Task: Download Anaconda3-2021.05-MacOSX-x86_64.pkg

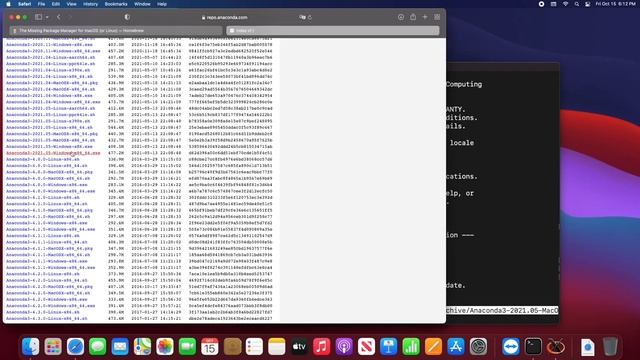Action: (x=52, y=134)
